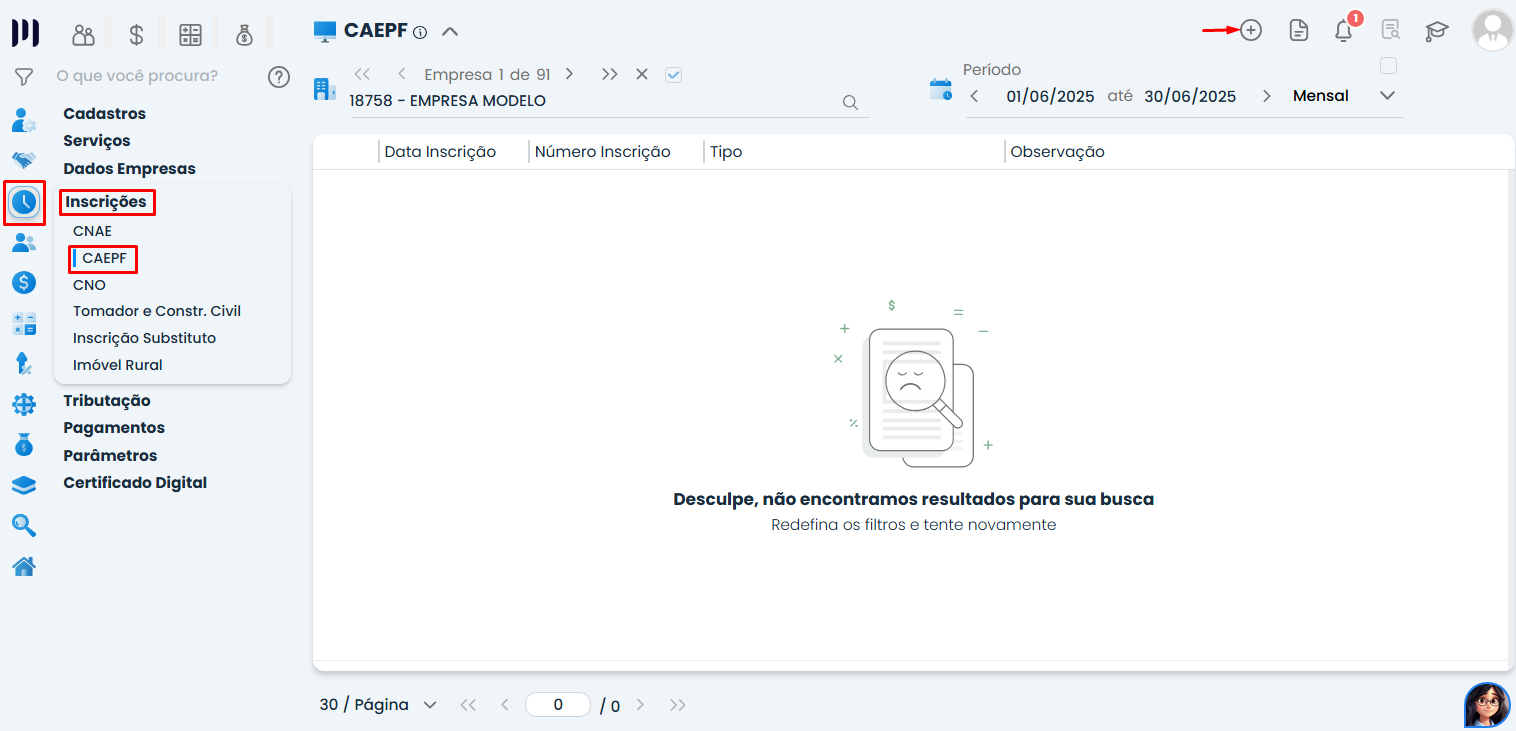
Task: Click the plus icon to add new CAEPF
Action: point(1250,30)
